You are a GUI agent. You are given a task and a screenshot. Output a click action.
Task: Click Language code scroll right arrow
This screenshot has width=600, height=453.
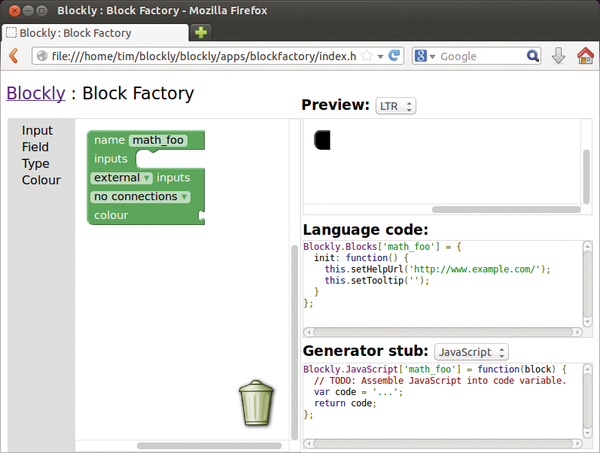[577, 332]
